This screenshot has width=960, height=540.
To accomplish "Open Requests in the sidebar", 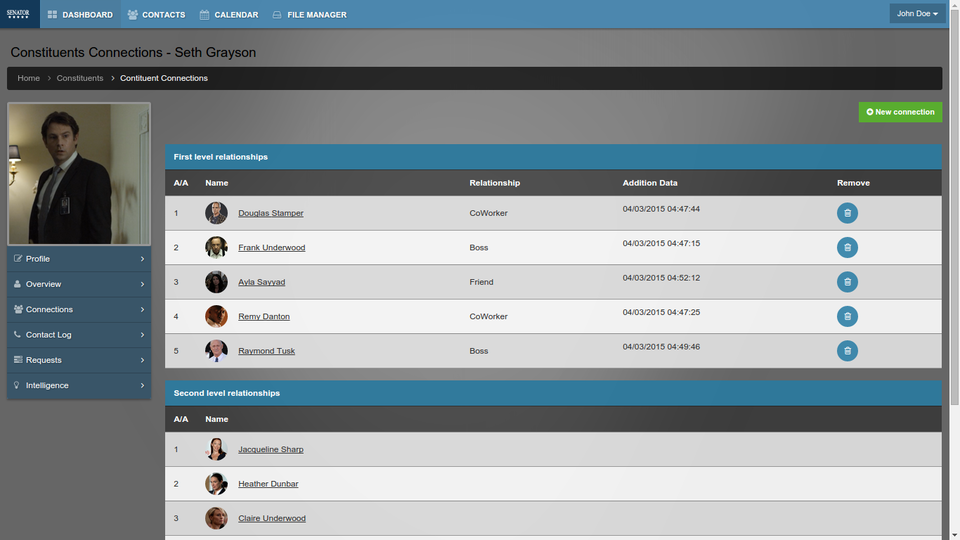I will (79, 360).
